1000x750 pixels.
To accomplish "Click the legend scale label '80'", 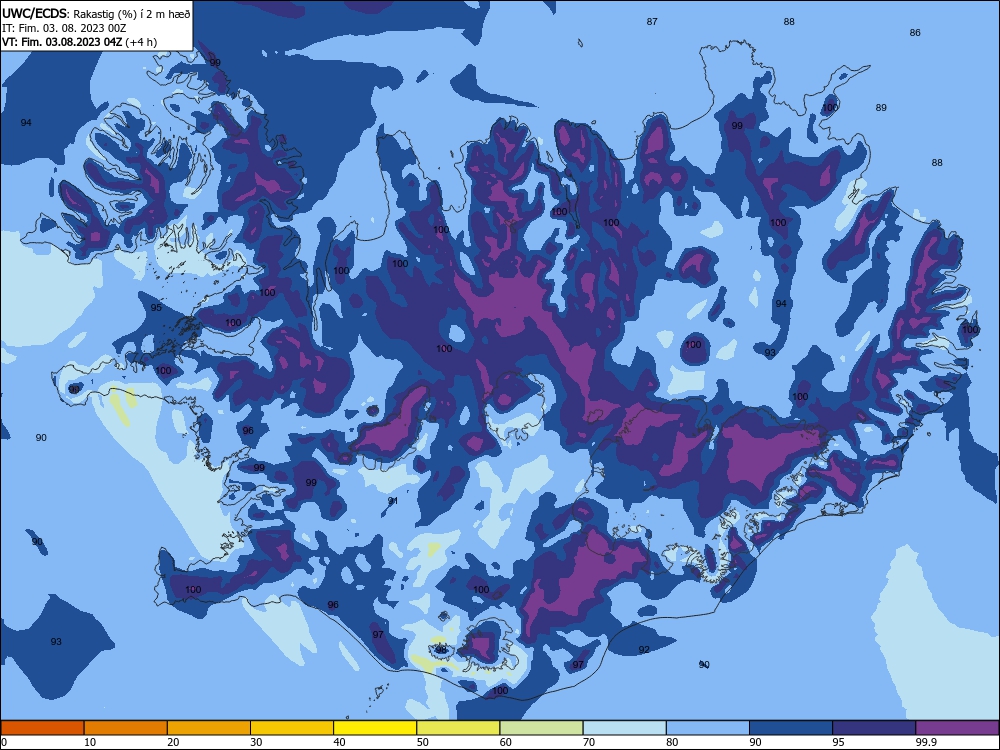I will (x=672, y=742).
